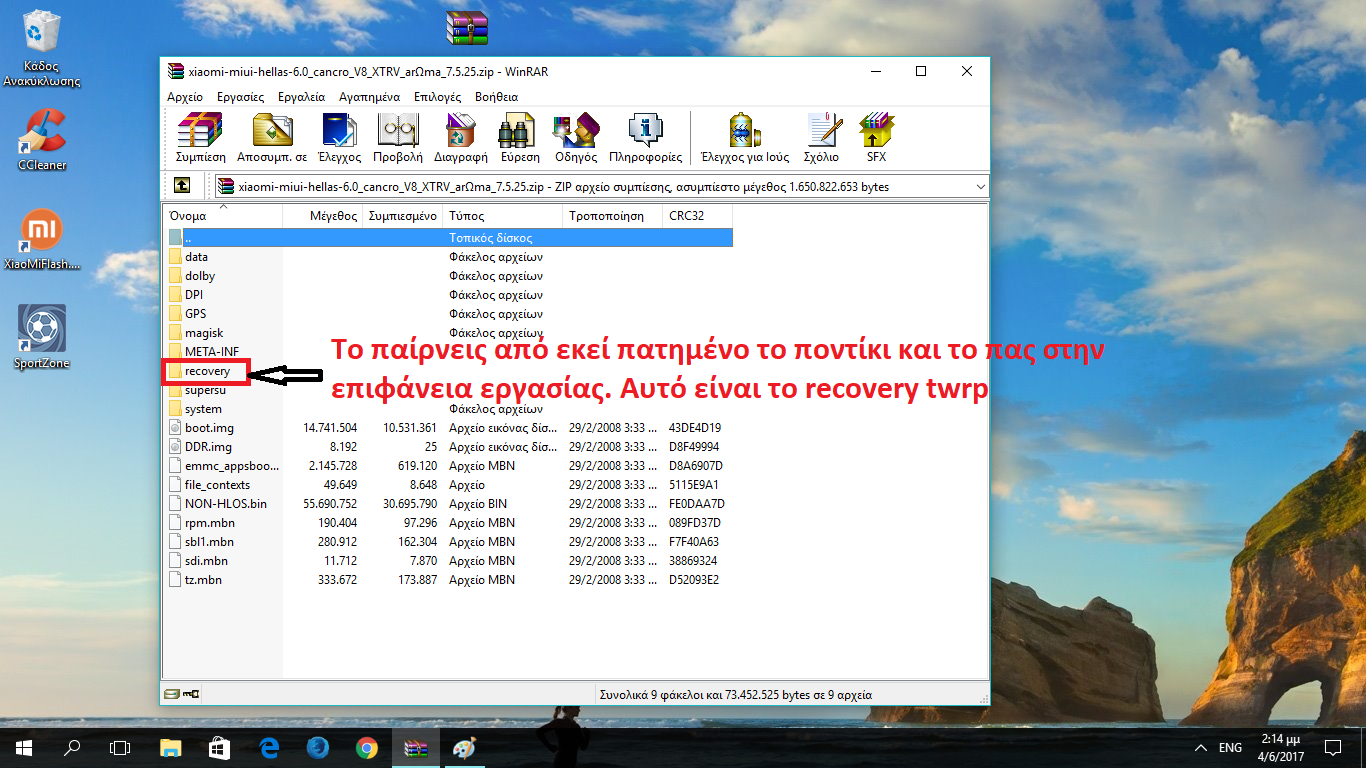Show archive Πληροφορίες (Info)
This screenshot has height=768, width=1366.
645,137
